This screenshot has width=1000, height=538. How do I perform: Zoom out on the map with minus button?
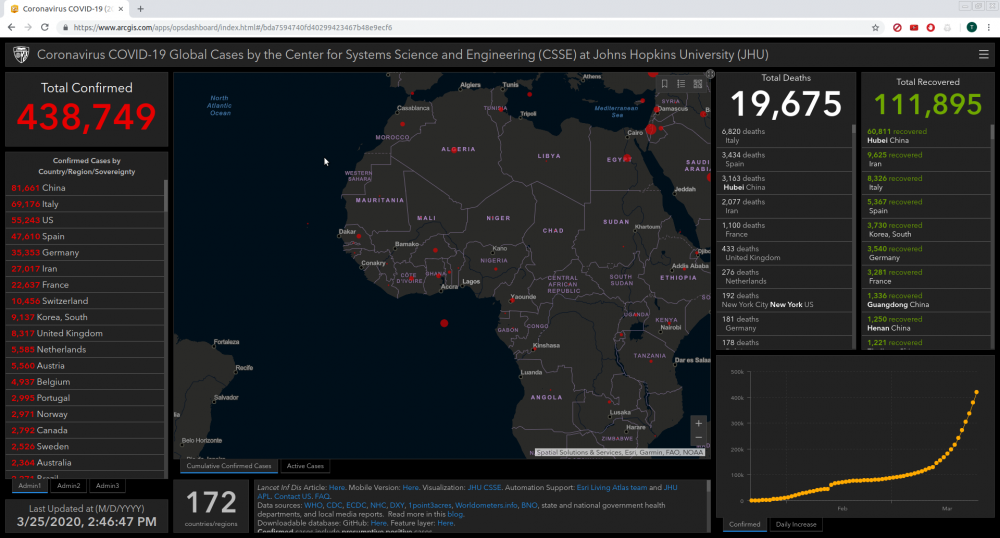click(x=698, y=438)
